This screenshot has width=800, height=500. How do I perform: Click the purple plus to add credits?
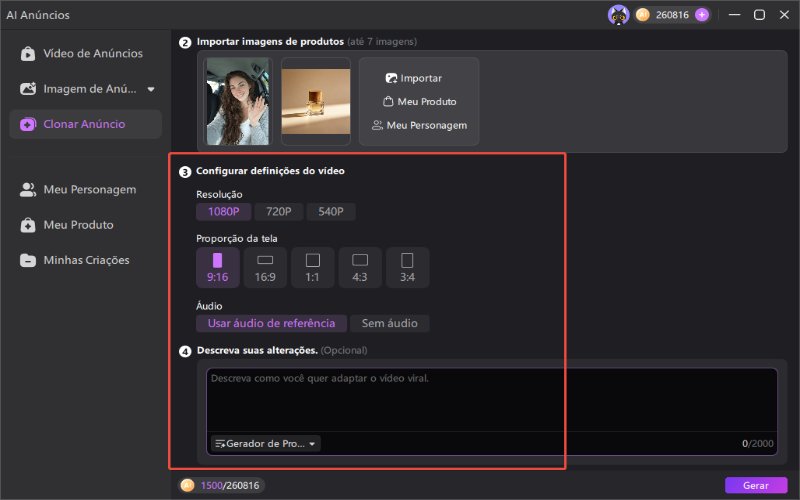point(702,15)
